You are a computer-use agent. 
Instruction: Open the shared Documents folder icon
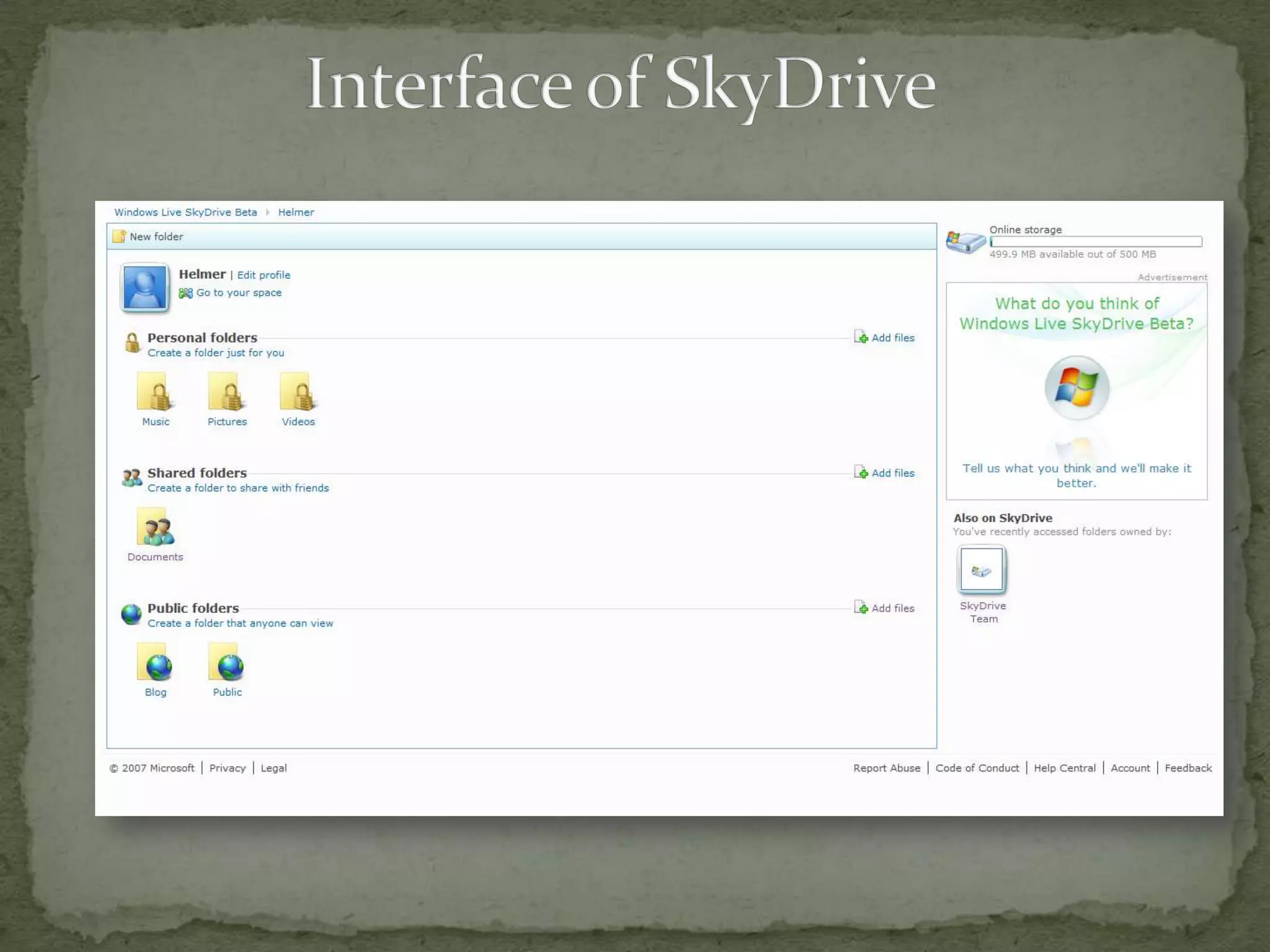tap(155, 528)
